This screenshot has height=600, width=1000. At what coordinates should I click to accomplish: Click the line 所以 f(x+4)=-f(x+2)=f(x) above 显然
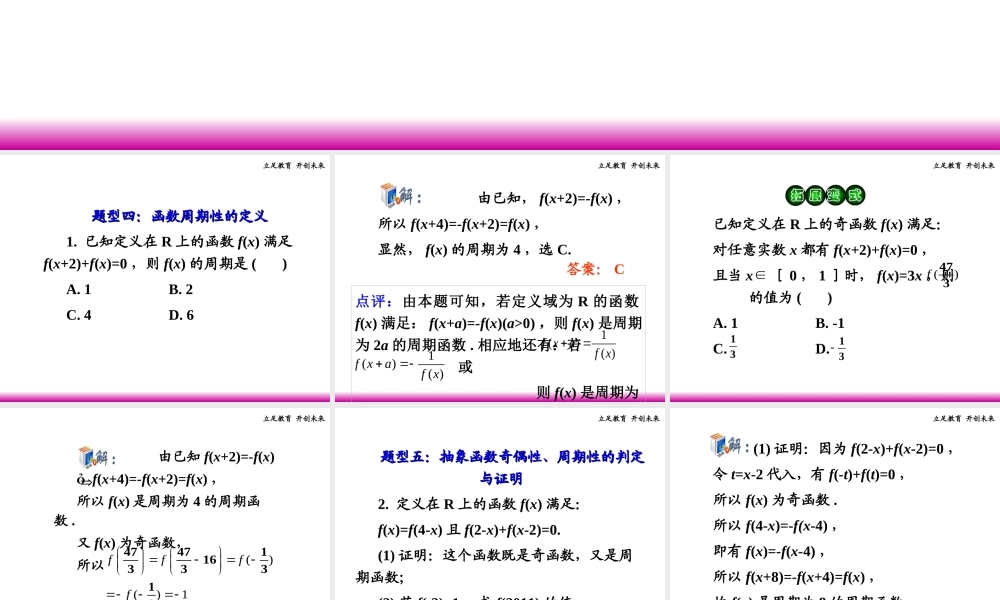click(459, 224)
